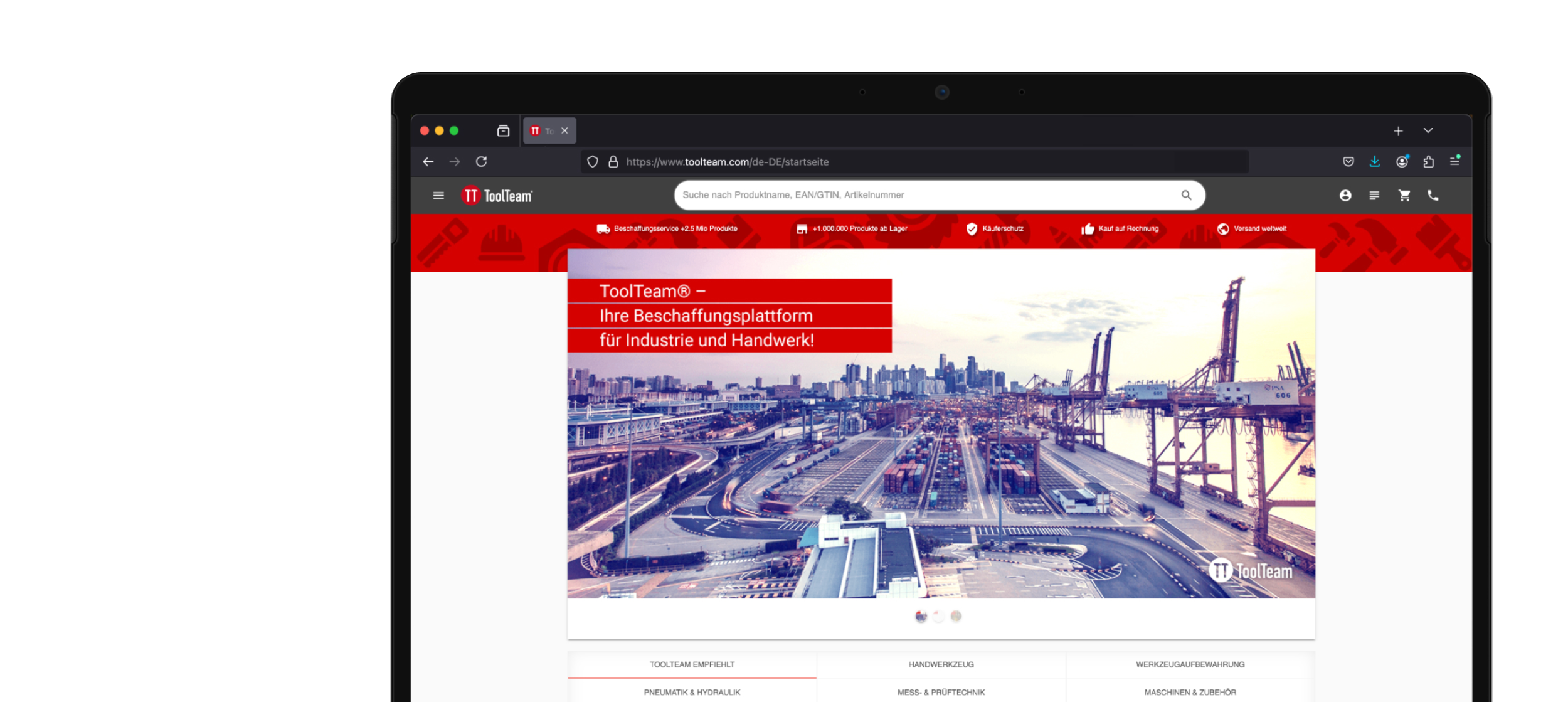Open the browser extensions puzzle icon
Viewport: 1568px width, 702px height.
coord(1429,162)
